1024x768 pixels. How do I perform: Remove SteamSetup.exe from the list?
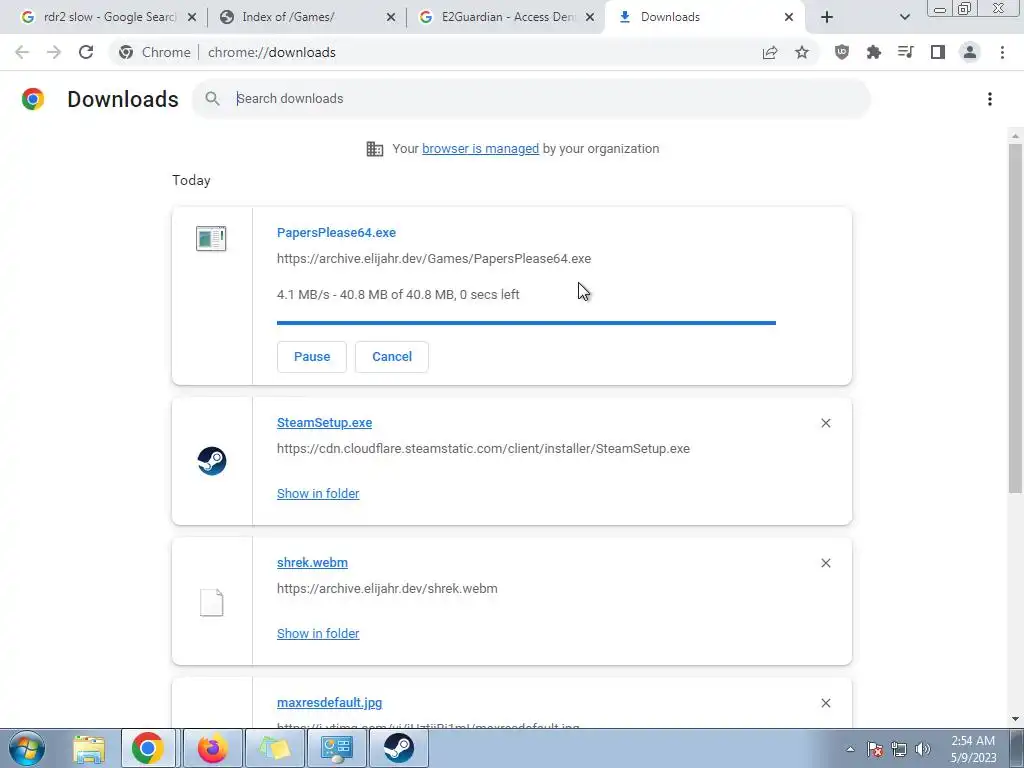pos(826,423)
